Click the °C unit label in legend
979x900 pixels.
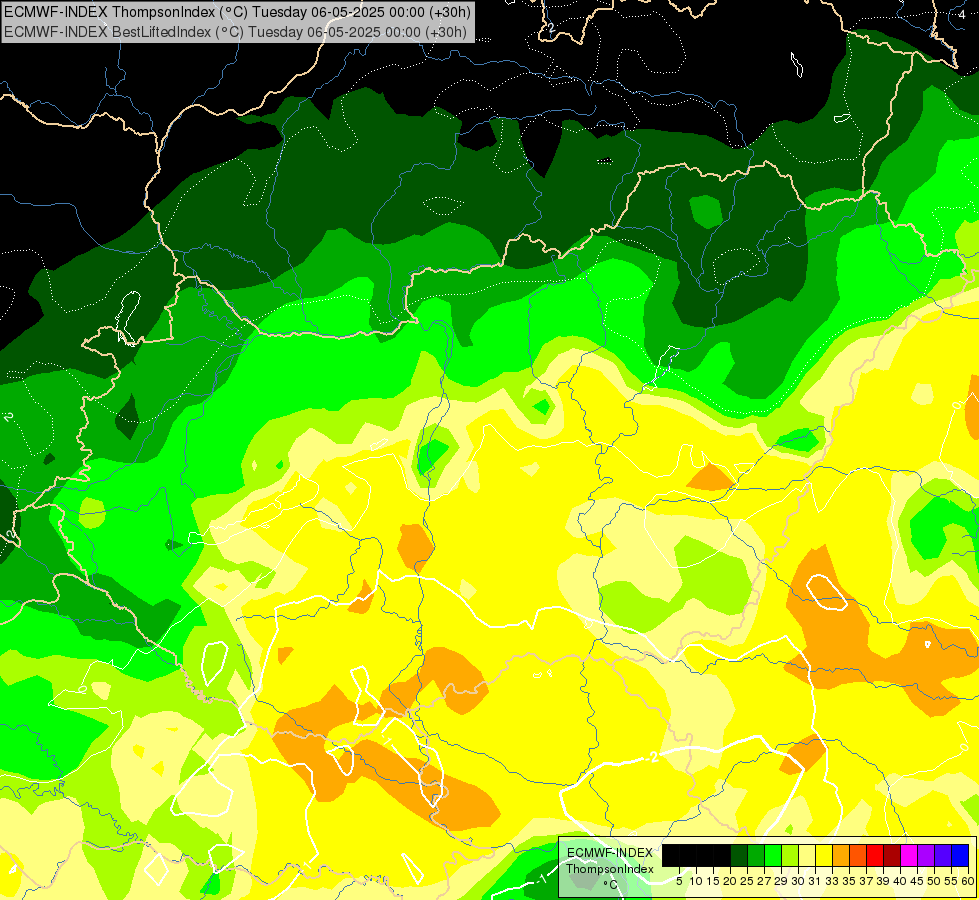coord(611,885)
